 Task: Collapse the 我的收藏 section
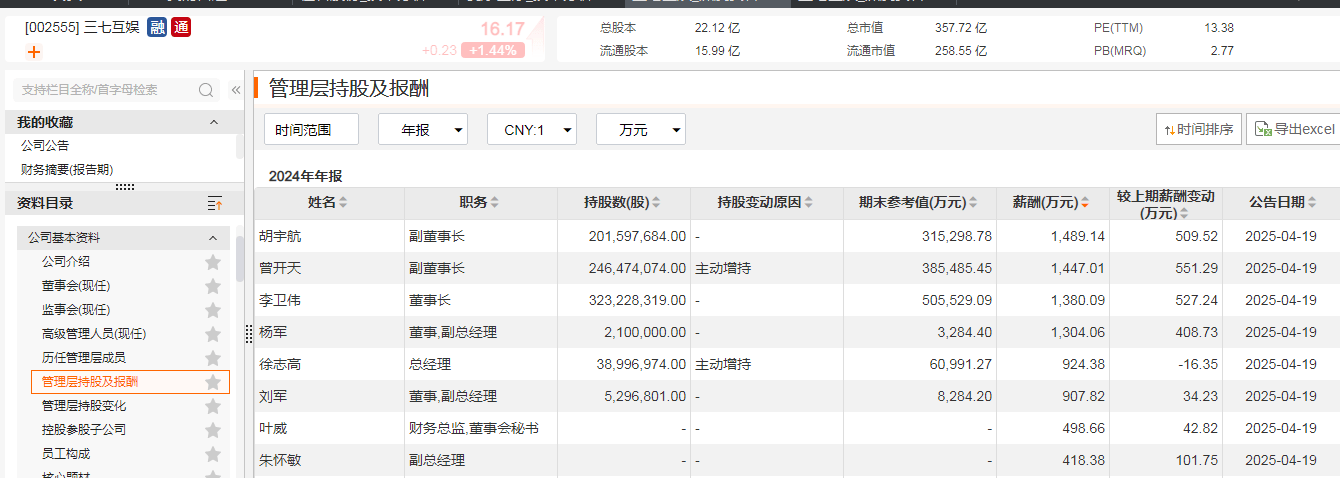(x=213, y=122)
